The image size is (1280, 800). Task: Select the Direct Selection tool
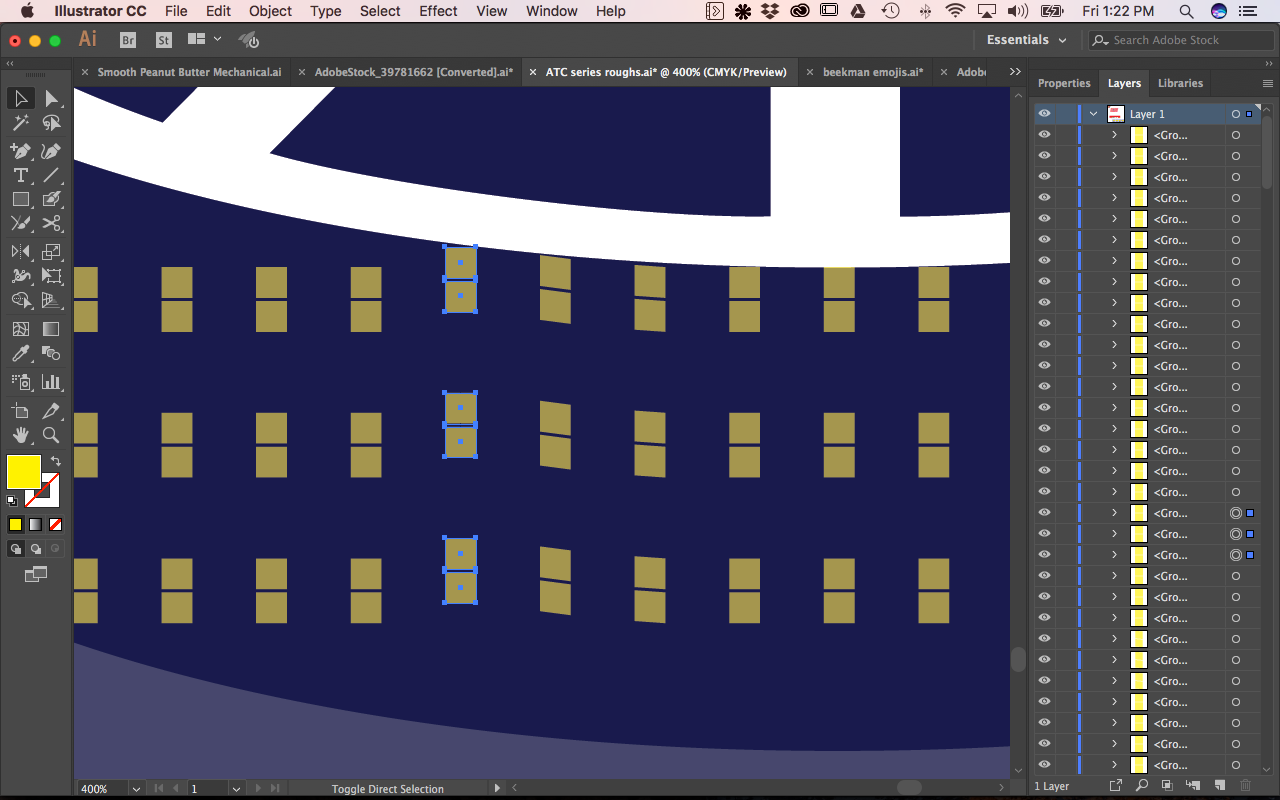(x=51, y=98)
